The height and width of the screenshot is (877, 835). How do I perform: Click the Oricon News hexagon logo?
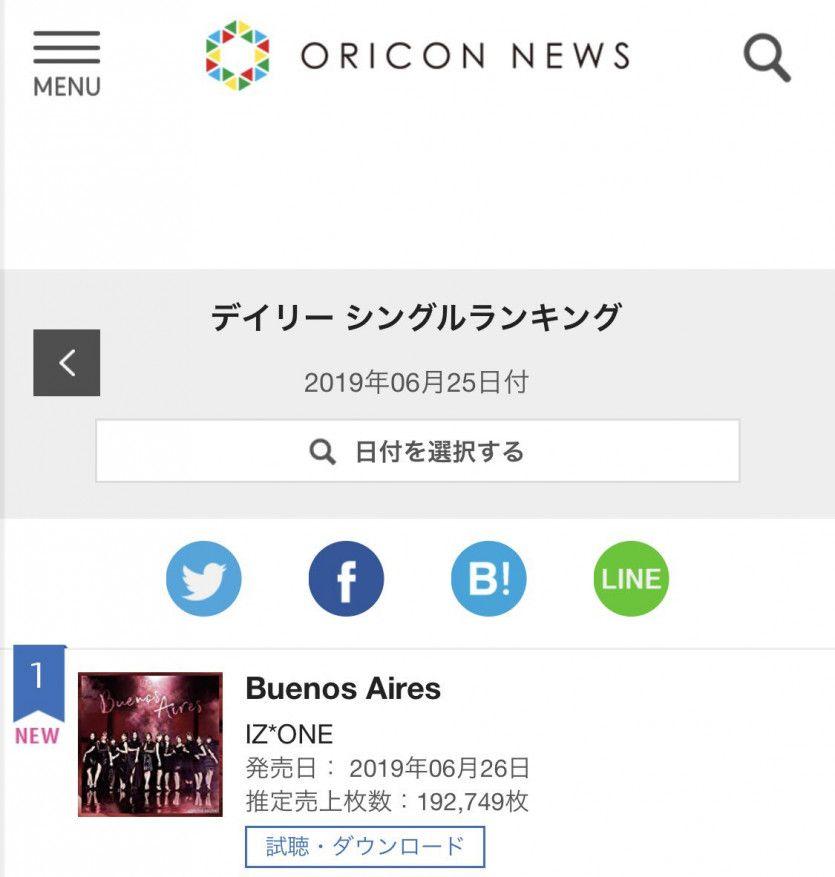pyautogui.click(x=238, y=55)
